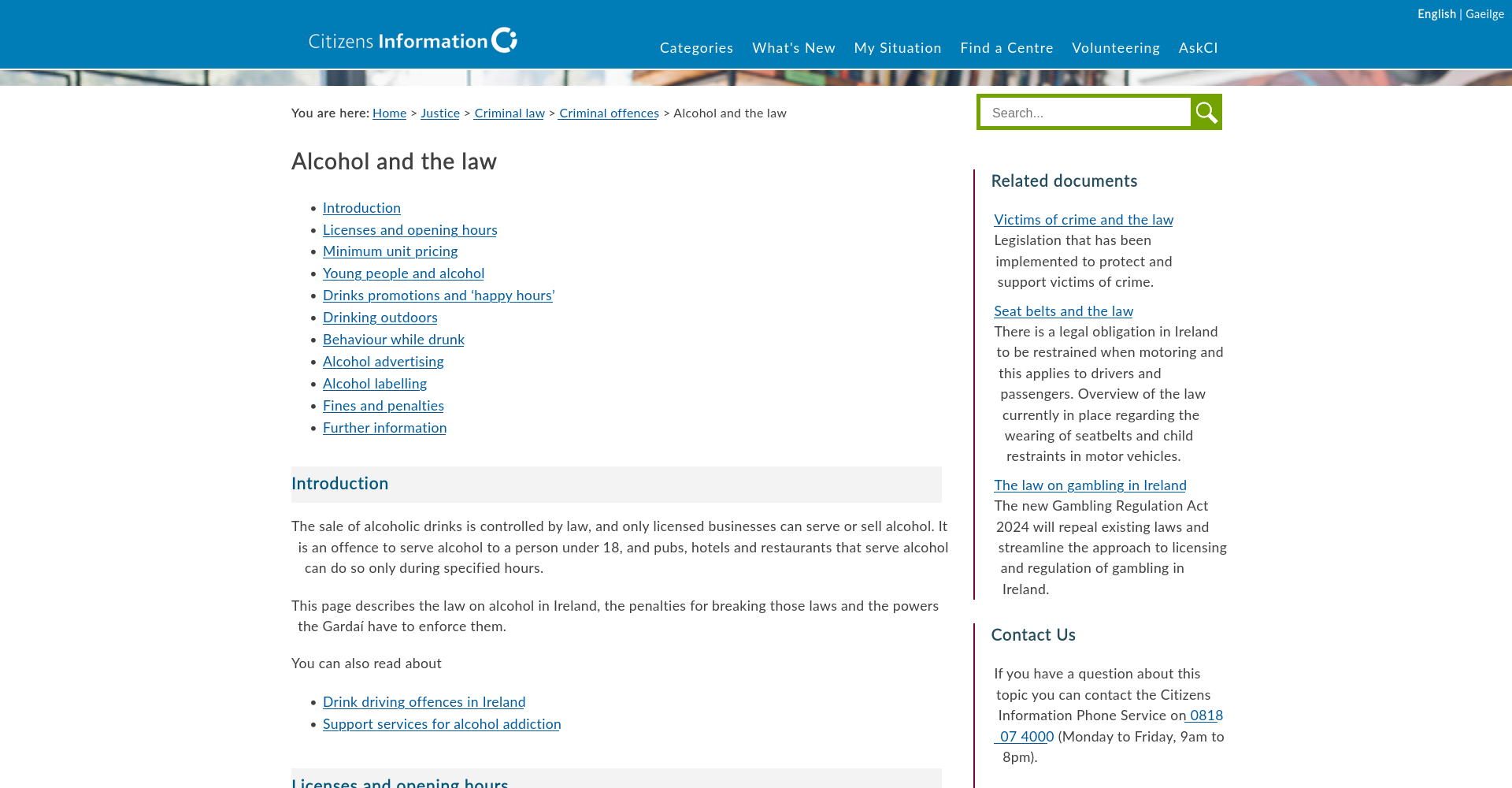Go to the Home breadcrumb link

click(x=389, y=113)
